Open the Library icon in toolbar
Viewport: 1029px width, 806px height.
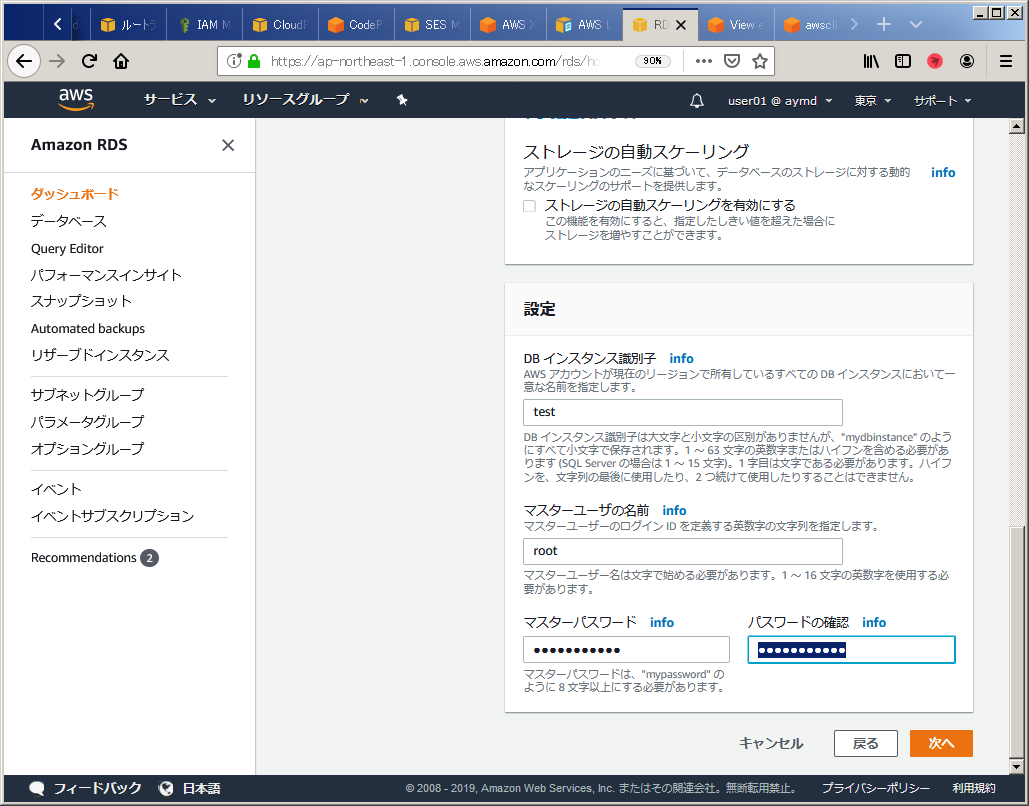tap(871, 61)
